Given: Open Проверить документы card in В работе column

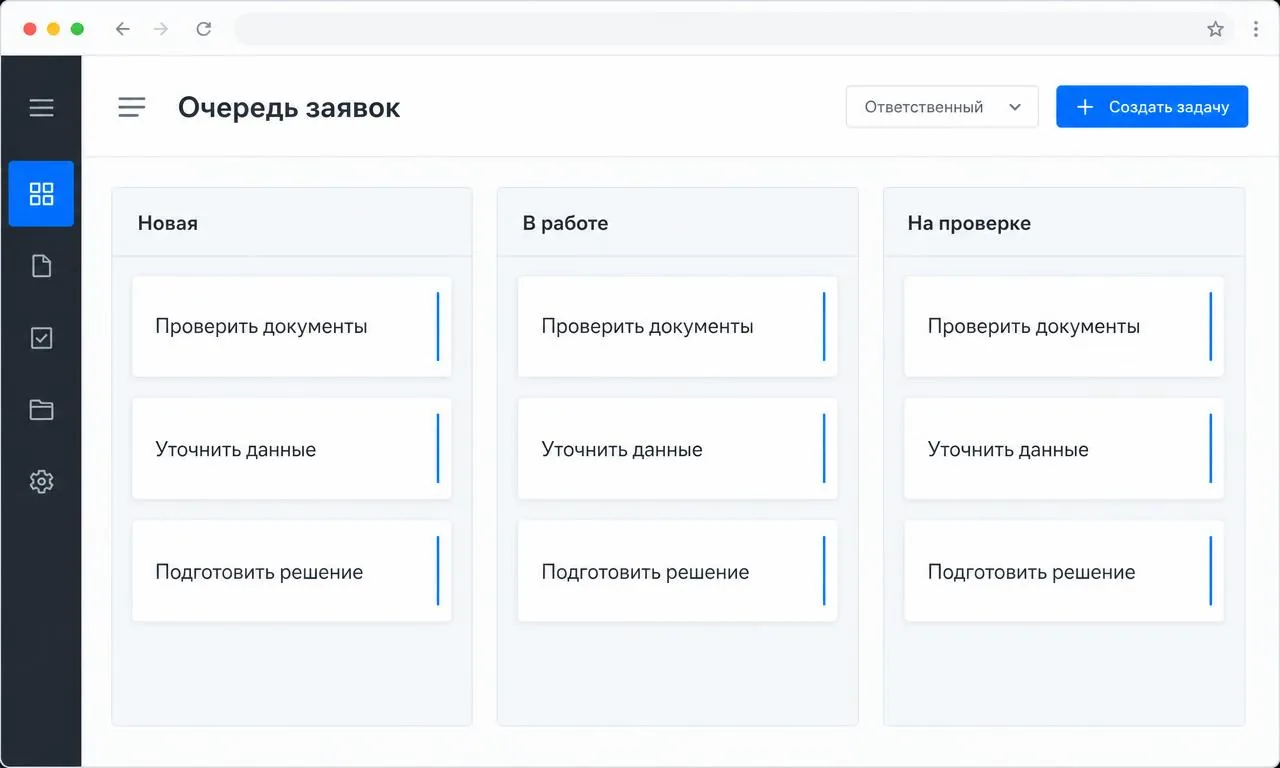Looking at the screenshot, I should tap(678, 327).
